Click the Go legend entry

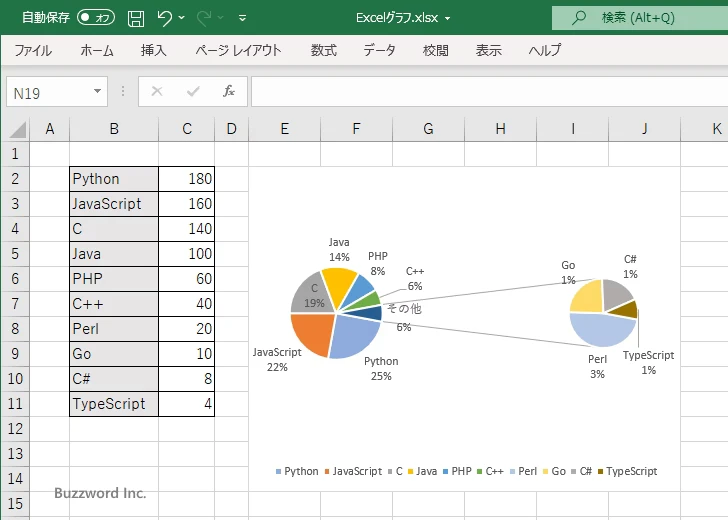coord(554,471)
